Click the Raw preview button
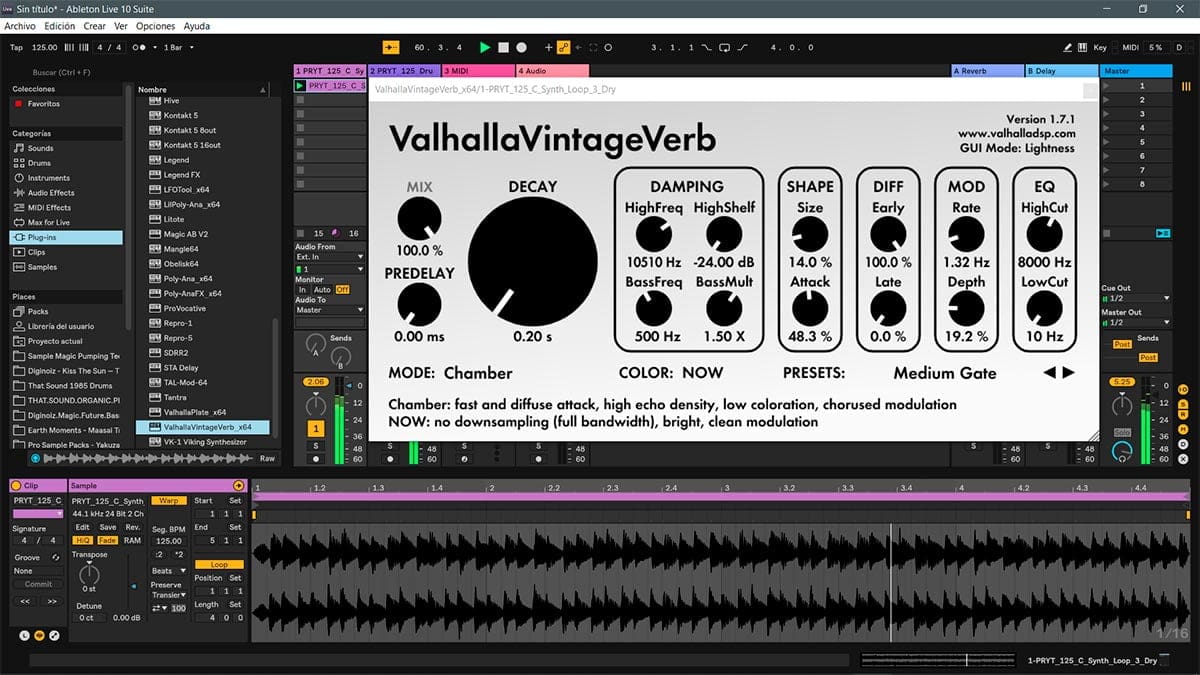 [x=267, y=458]
